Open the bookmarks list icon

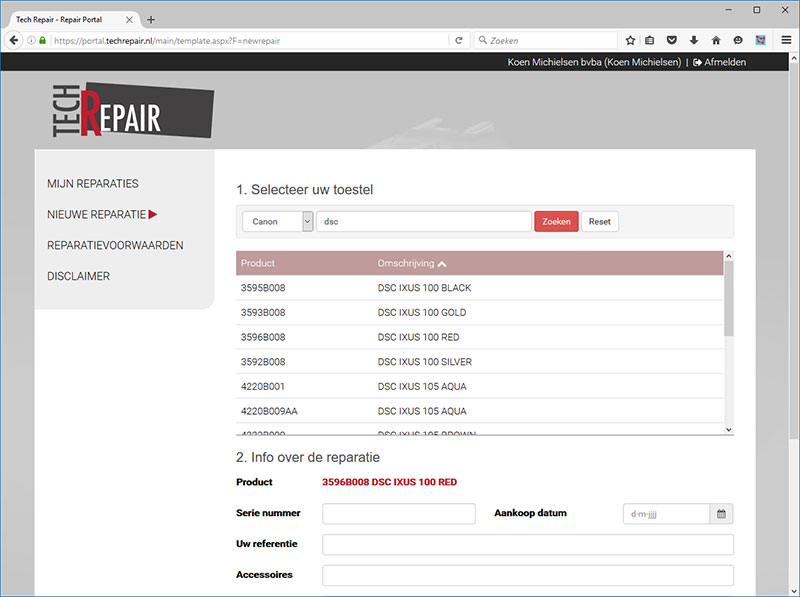pos(649,40)
